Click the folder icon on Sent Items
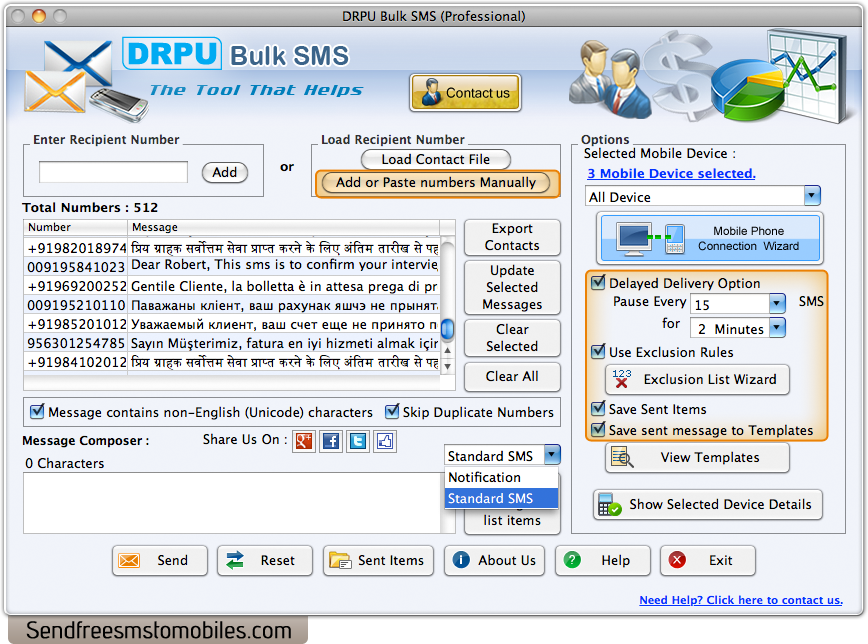868x644 pixels. (x=340, y=560)
